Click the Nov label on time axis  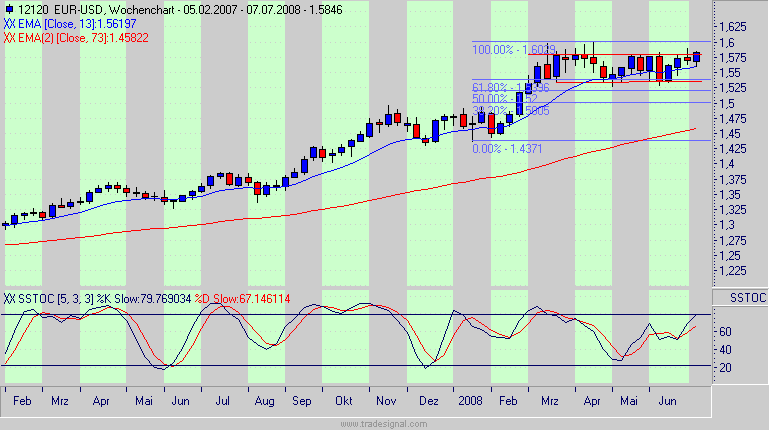coord(386,401)
